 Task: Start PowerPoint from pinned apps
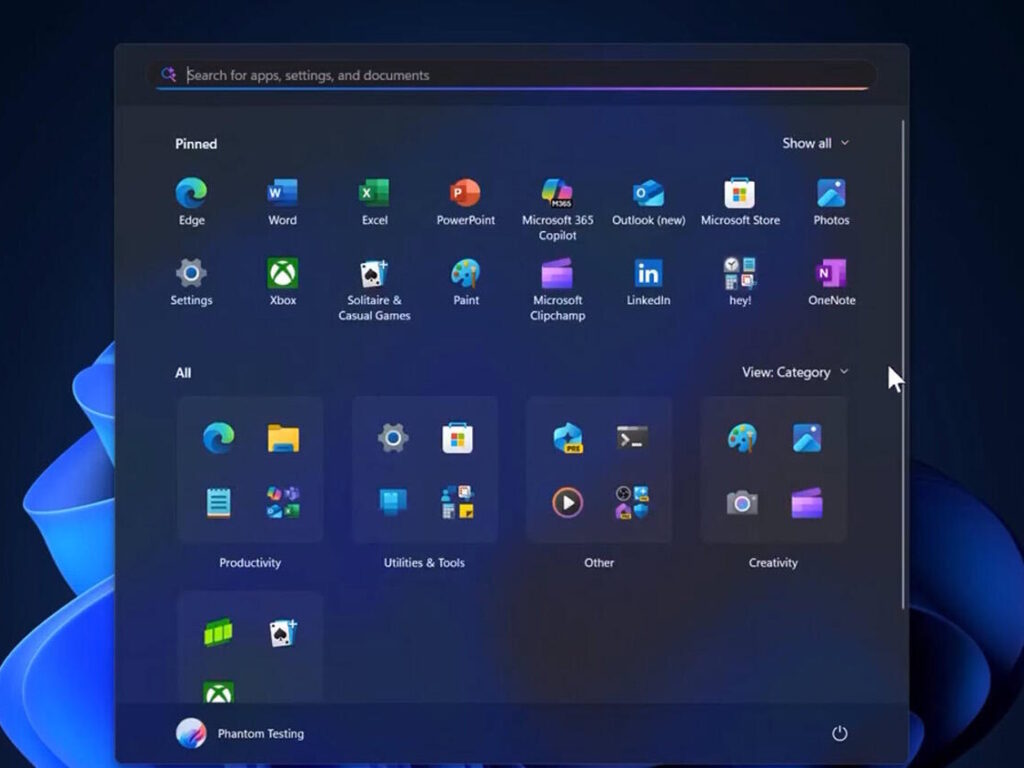point(466,201)
